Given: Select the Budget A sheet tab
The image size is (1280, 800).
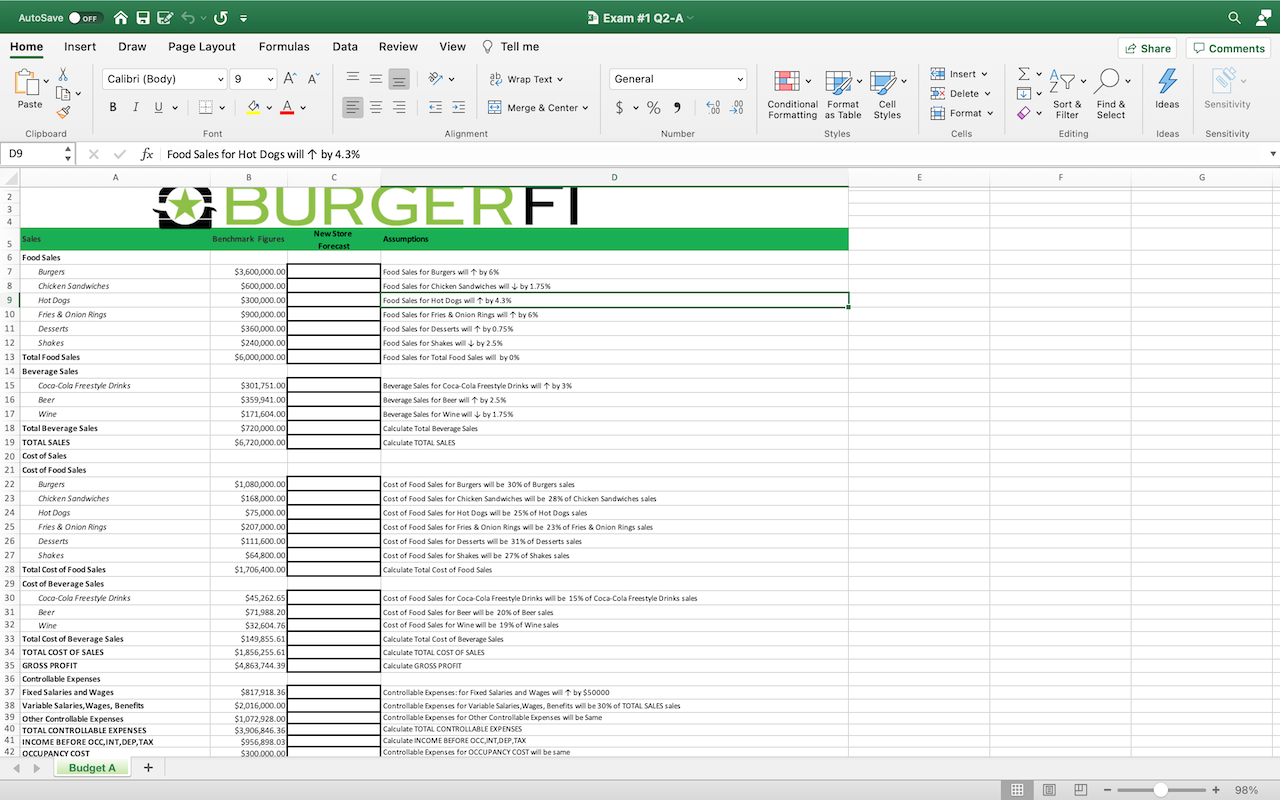Looking at the screenshot, I should pos(91,767).
